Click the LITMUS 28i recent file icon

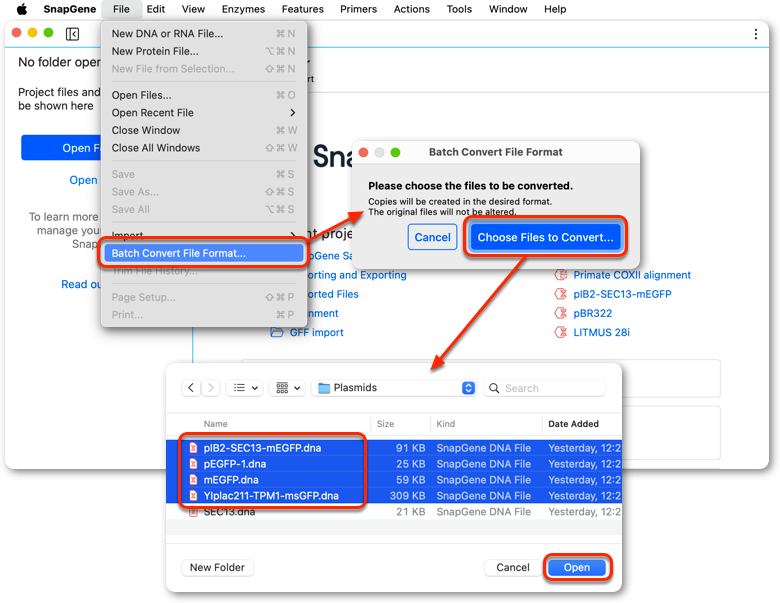pyautogui.click(x=561, y=332)
